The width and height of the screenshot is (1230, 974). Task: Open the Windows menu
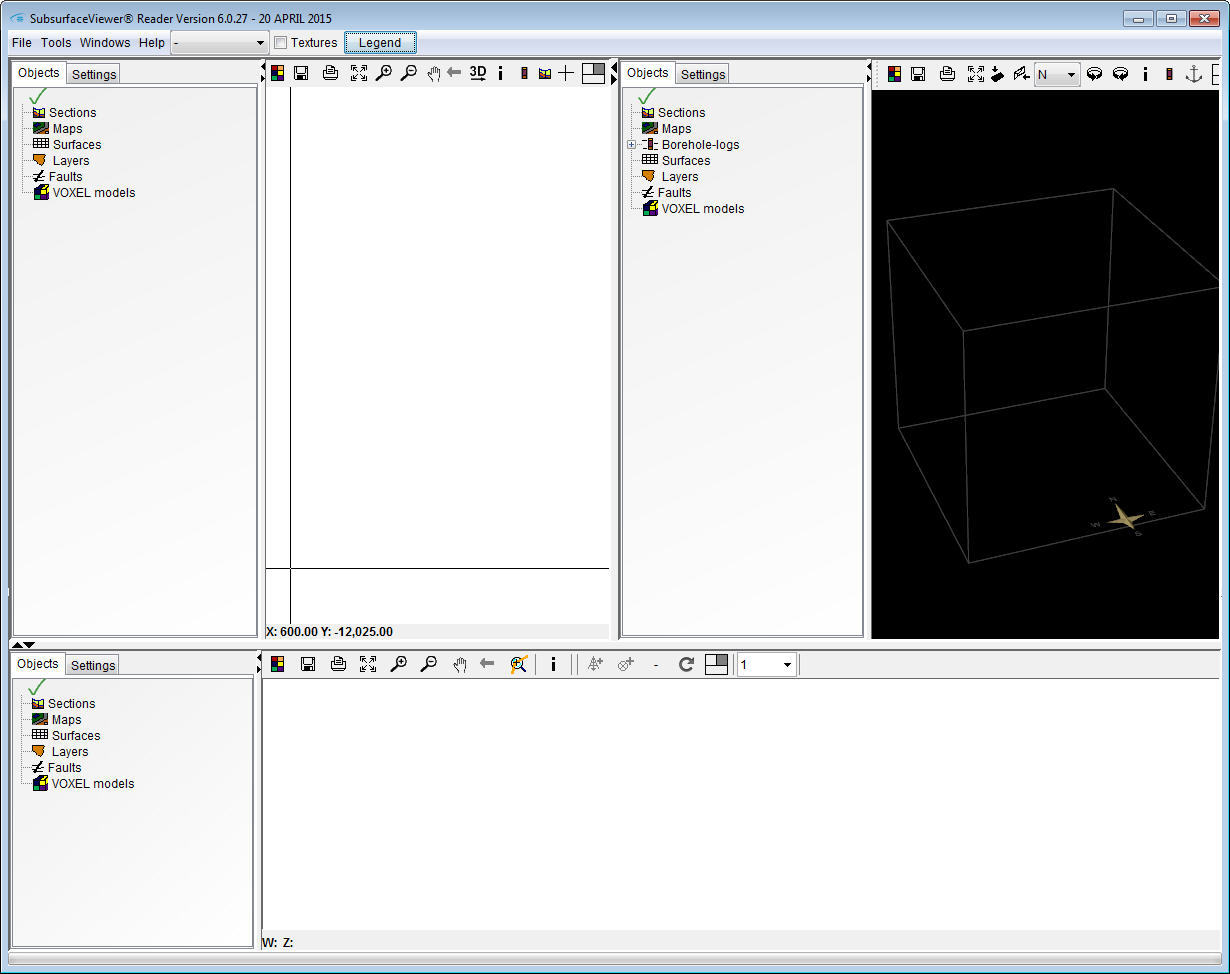(105, 43)
